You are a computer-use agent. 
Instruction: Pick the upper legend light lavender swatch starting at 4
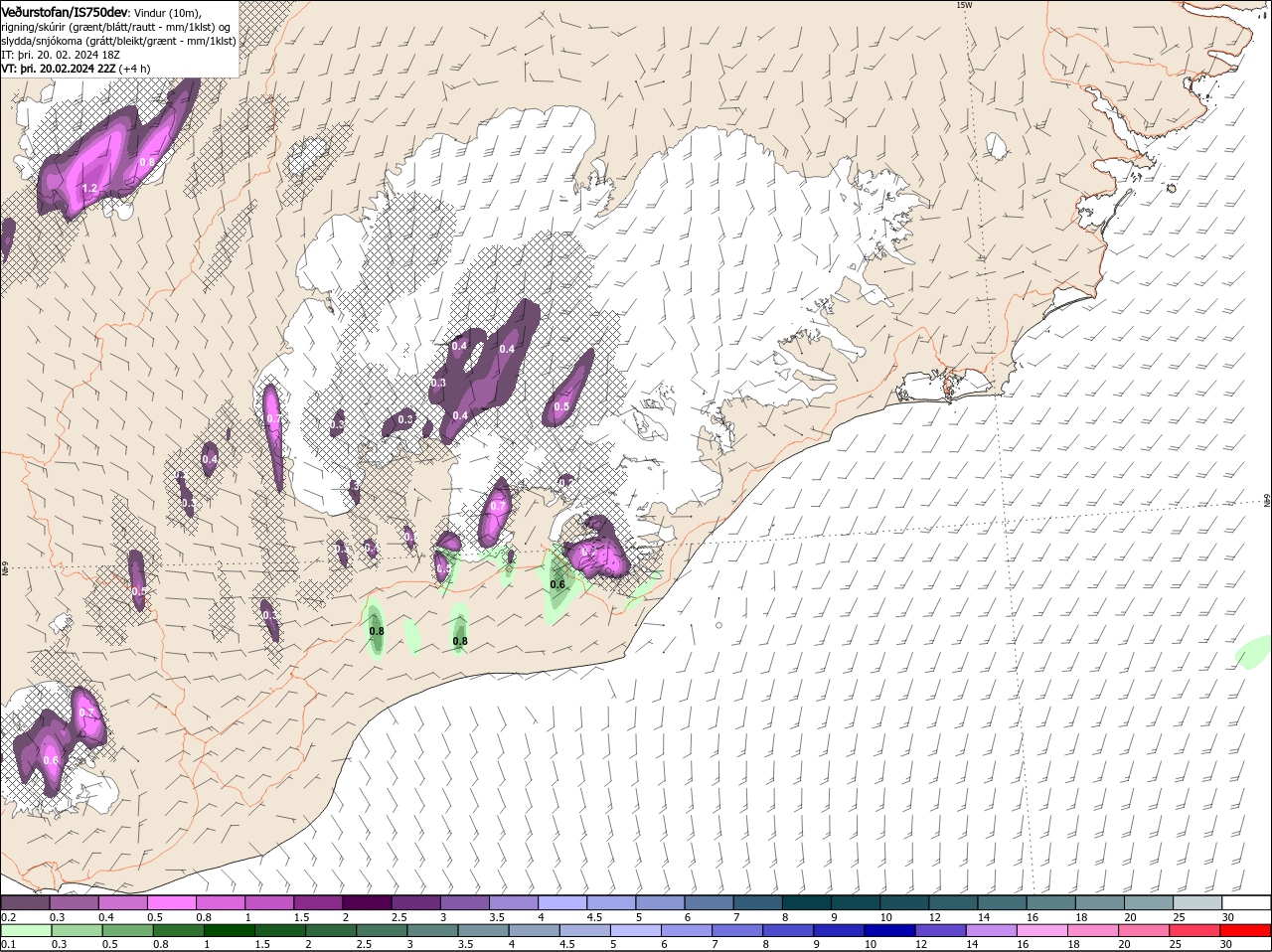pyautogui.click(x=562, y=902)
